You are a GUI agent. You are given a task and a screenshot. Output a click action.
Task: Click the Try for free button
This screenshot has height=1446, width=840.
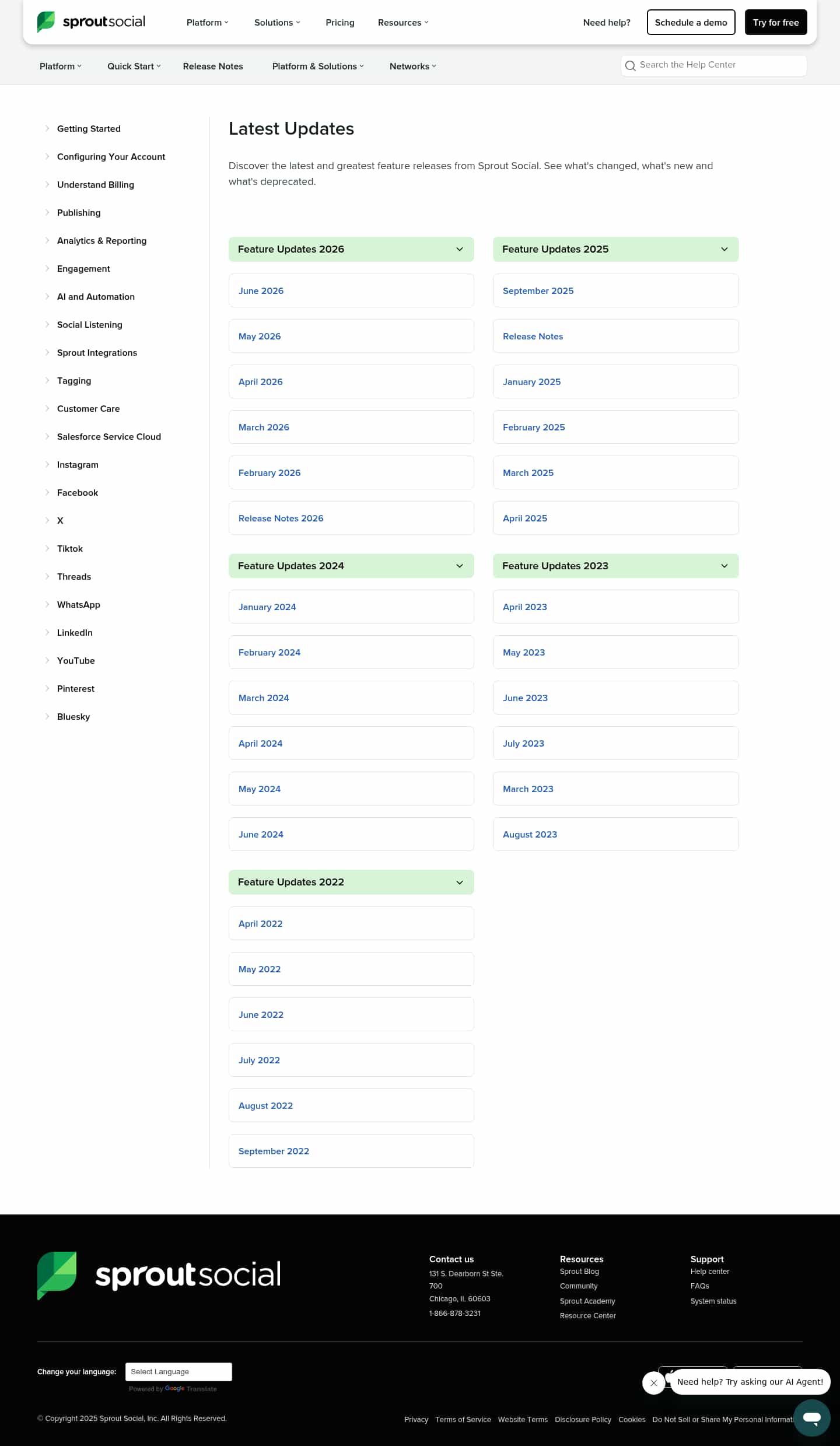(x=775, y=22)
